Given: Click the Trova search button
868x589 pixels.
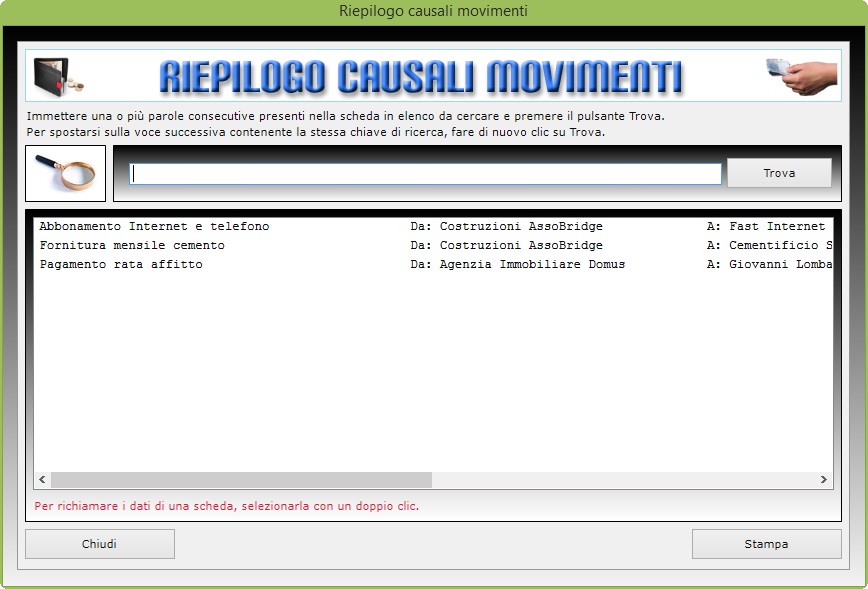Looking at the screenshot, I should (779, 173).
